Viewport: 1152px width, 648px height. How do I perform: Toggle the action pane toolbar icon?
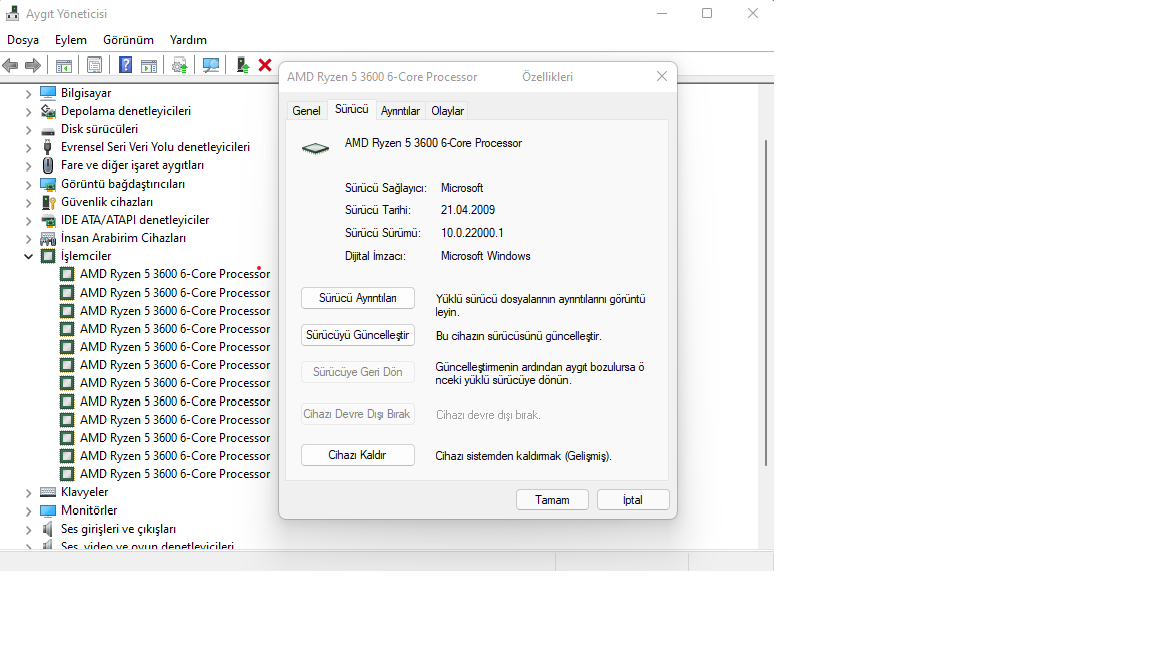click(149, 65)
